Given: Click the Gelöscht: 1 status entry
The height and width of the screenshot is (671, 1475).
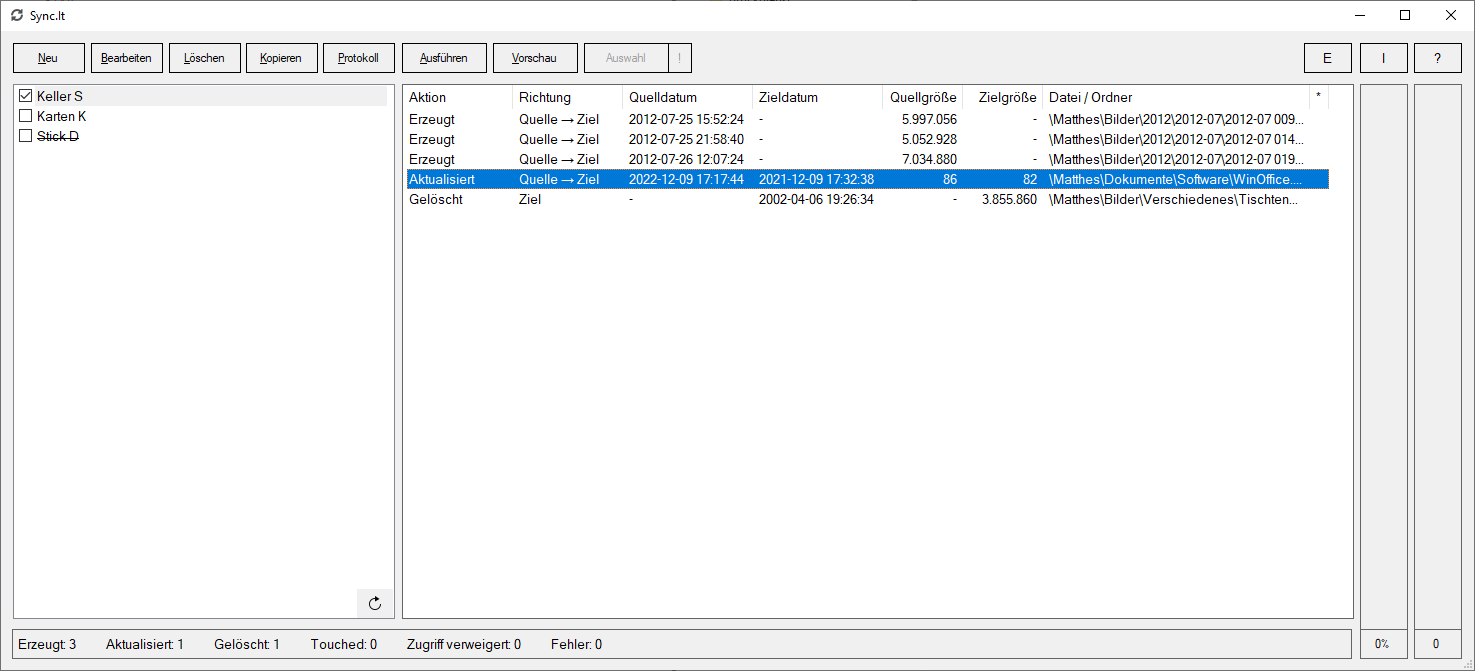Looking at the screenshot, I should (x=247, y=644).
